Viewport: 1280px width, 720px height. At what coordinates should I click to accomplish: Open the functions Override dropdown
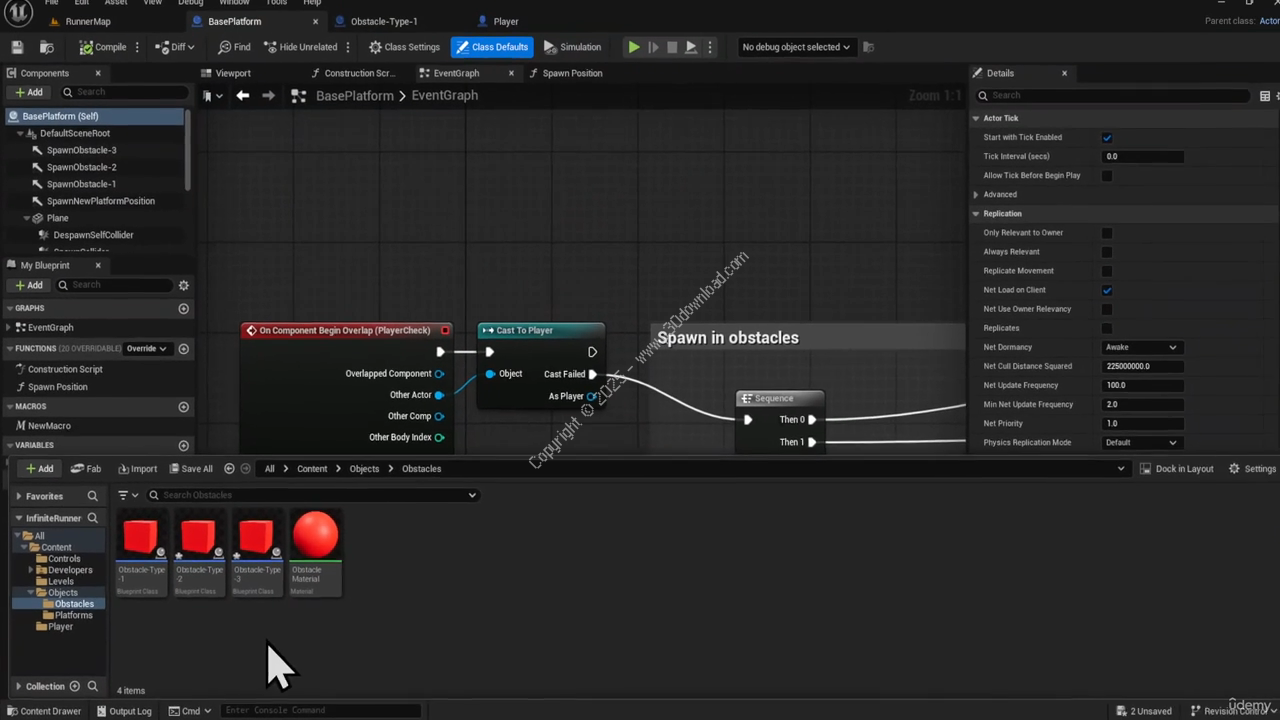pos(146,349)
